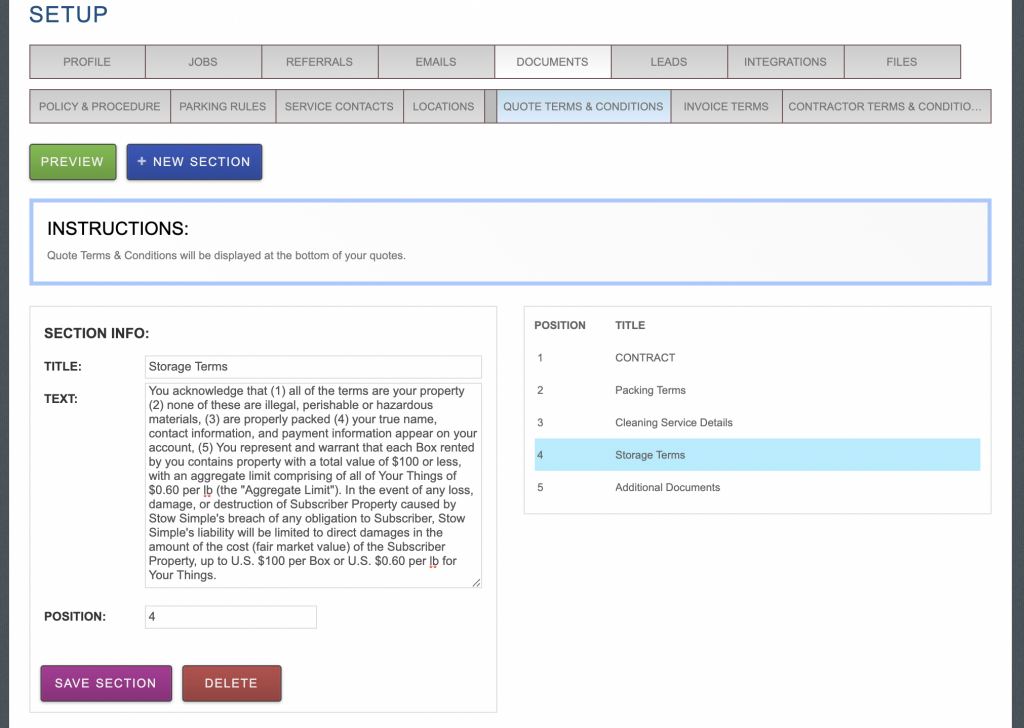
Task: Open Policy & Procedure sub-tab
Action: click(99, 107)
